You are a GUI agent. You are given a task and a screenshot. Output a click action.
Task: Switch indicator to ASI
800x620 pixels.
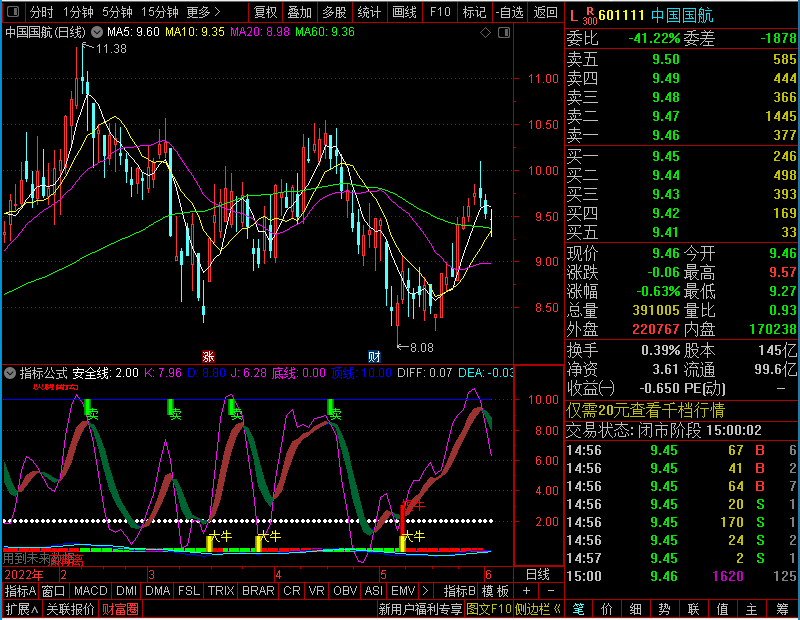coord(373,591)
